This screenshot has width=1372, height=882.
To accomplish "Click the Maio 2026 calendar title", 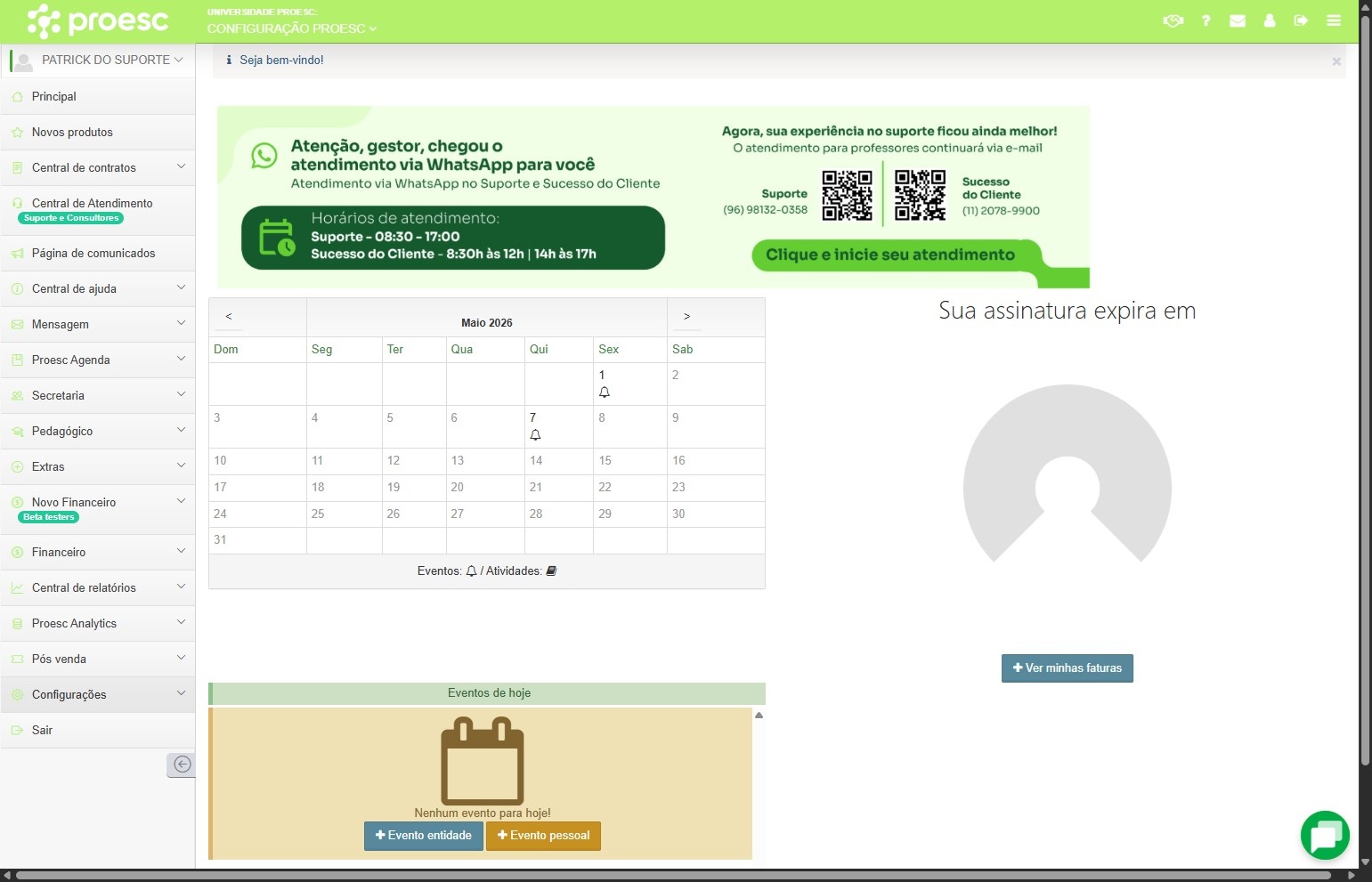I will [487, 323].
